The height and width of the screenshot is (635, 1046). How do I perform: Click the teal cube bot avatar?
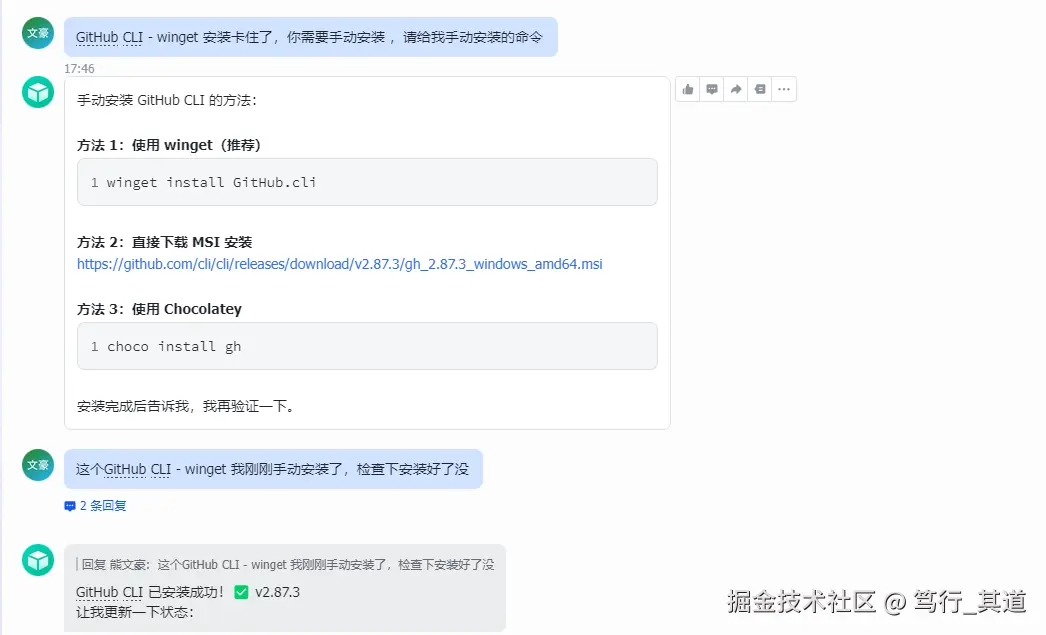coord(37,91)
